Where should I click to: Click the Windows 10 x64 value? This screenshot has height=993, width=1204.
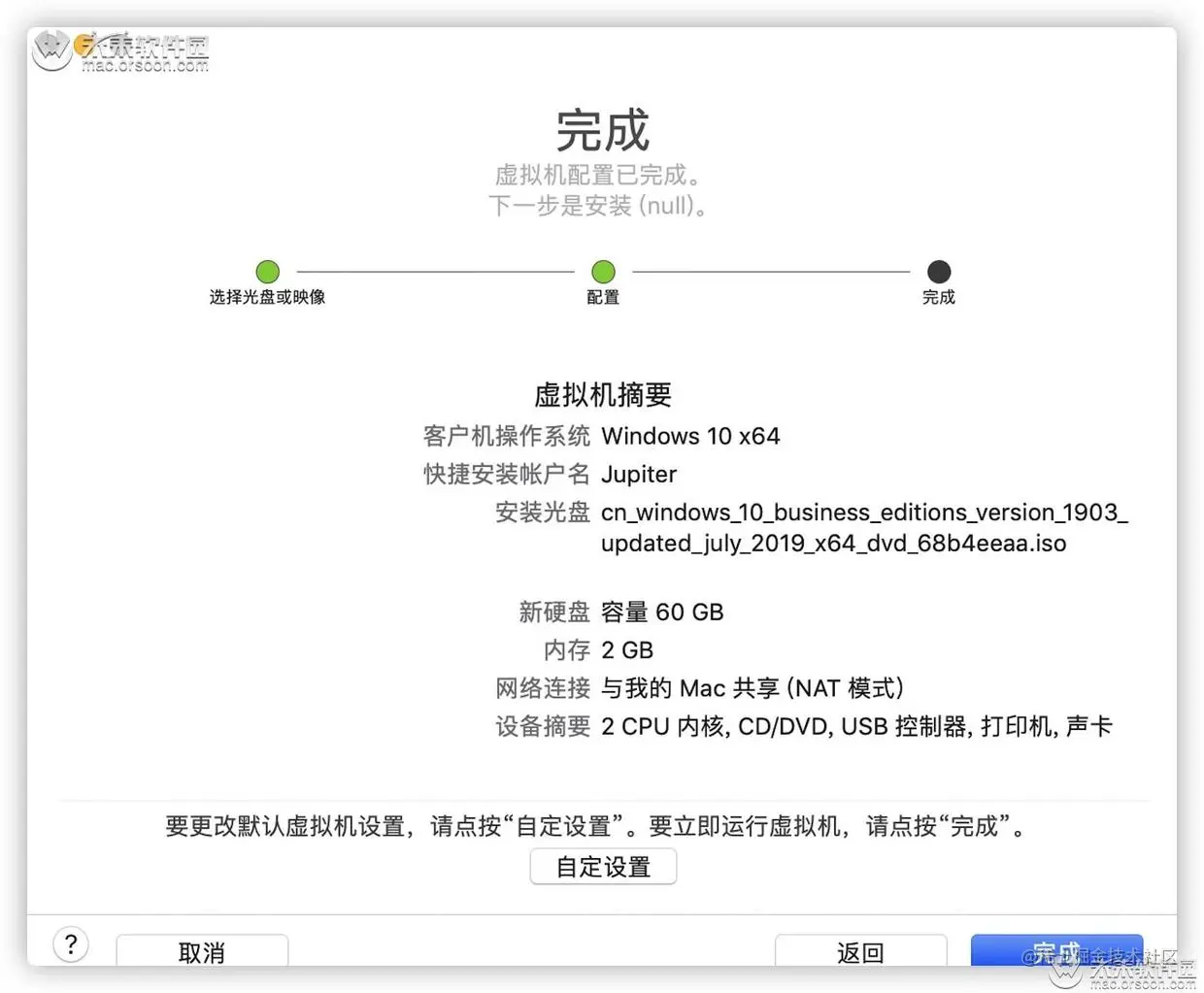[690, 436]
